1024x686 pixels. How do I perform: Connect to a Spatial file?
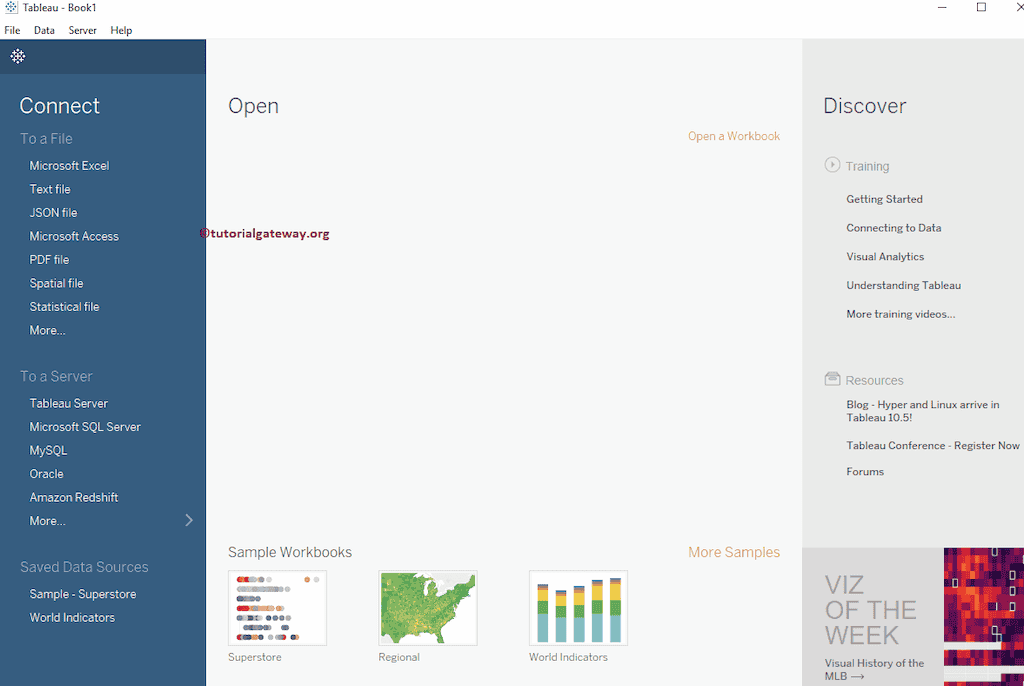(56, 283)
